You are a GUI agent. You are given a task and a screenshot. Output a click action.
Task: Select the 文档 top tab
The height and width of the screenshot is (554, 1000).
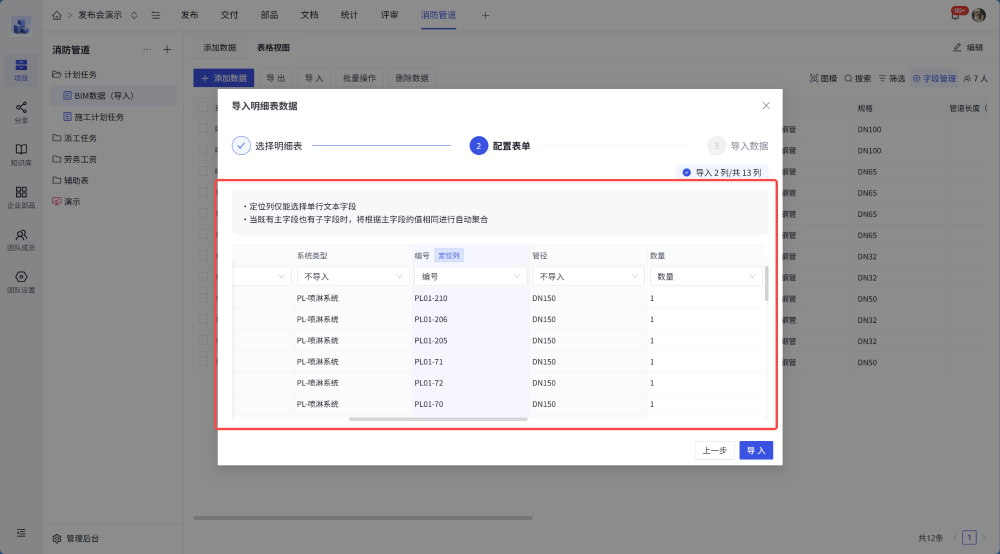(x=309, y=15)
